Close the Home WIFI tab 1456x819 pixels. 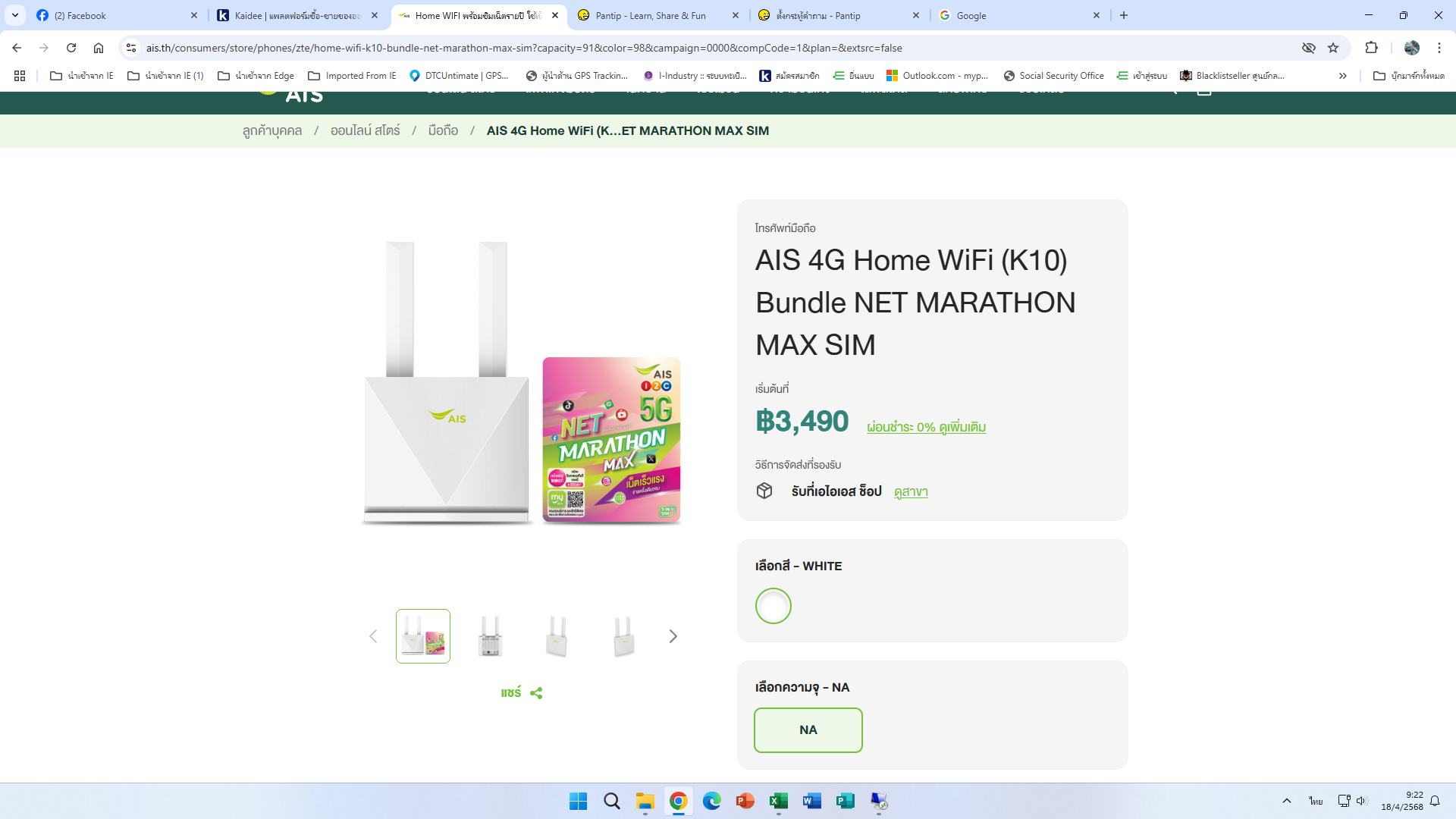coord(555,15)
